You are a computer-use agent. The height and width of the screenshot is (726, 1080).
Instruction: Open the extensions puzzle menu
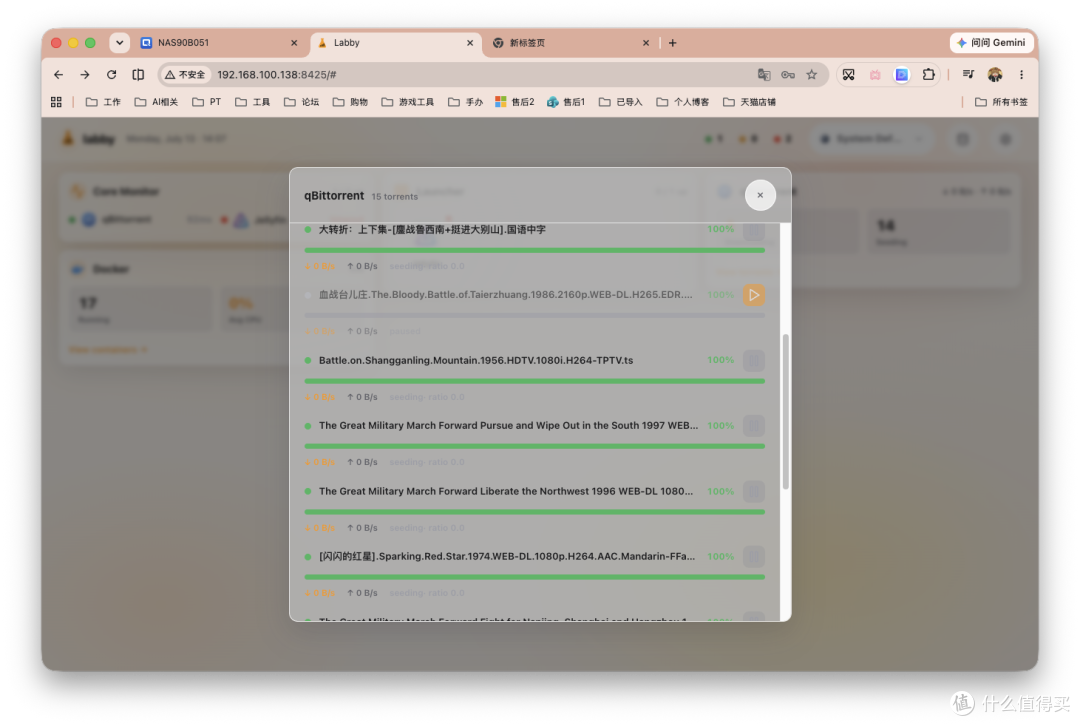pos(928,74)
